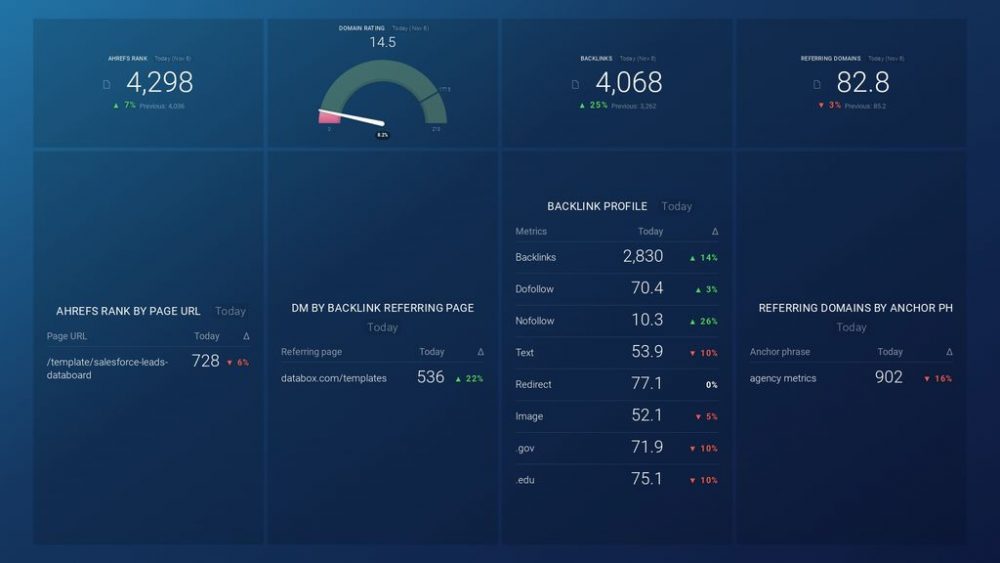Click the Today label beside Ahrefs Rank by Page URL
Screen dimensions: 1000x563
230,311
